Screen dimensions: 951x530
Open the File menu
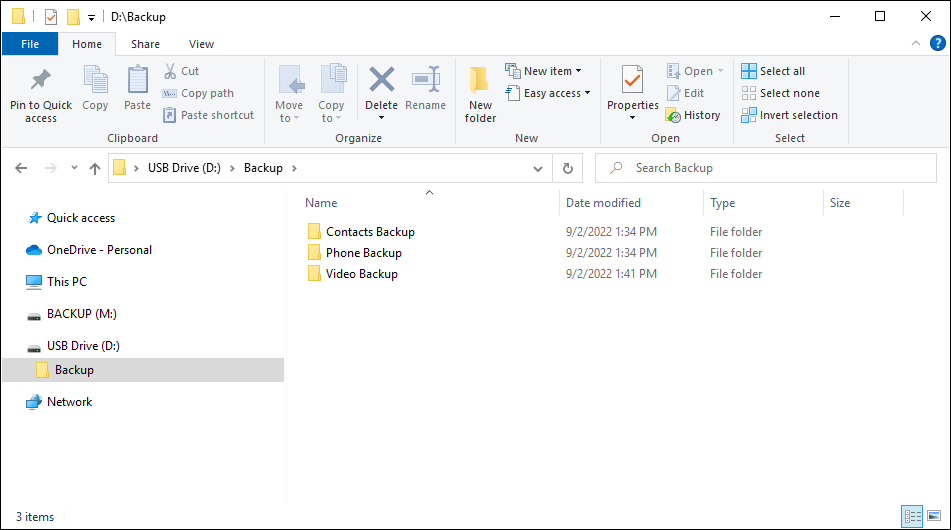(x=30, y=44)
